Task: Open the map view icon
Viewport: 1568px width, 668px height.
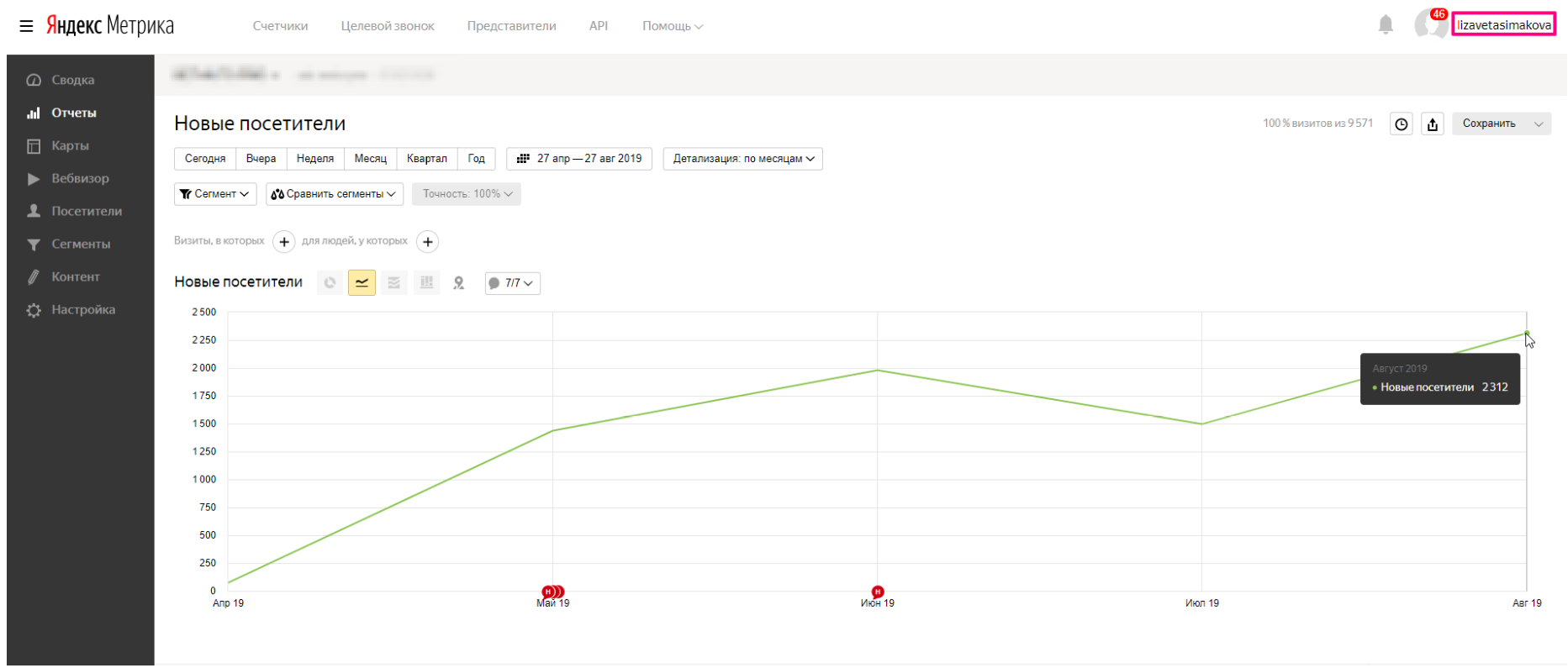Action: point(458,283)
